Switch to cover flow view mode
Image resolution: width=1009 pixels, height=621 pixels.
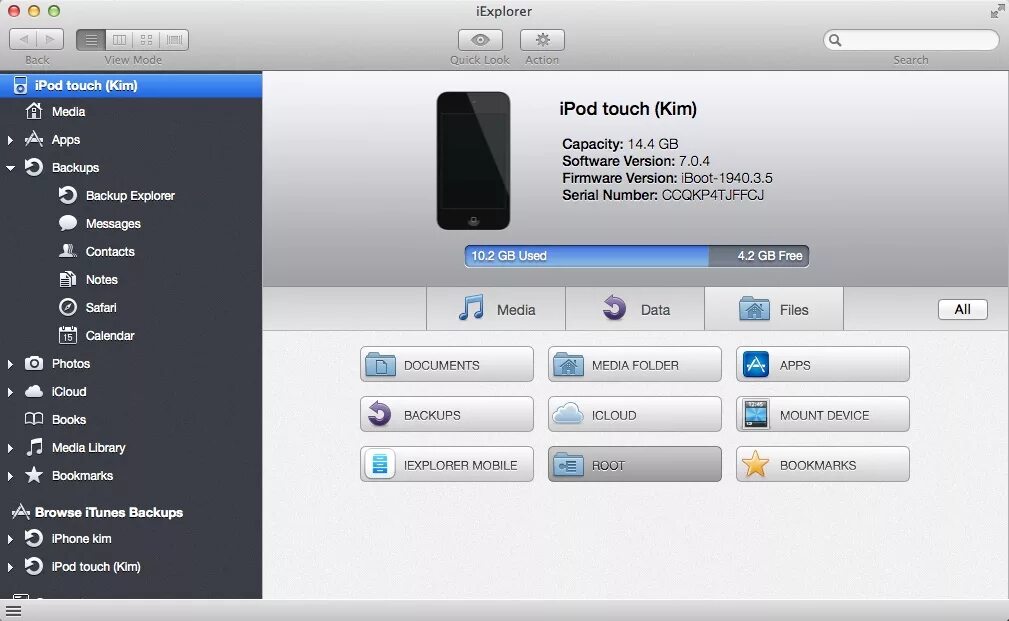[174, 40]
